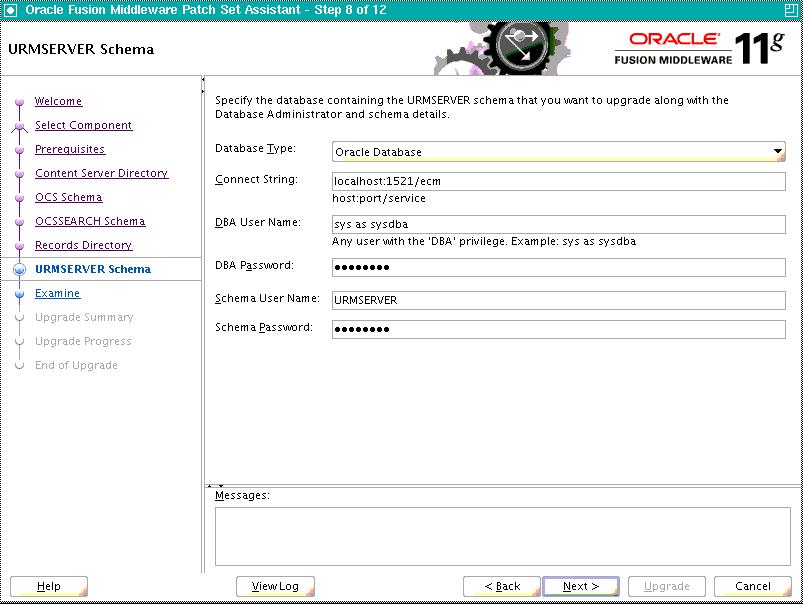The width and height of the screenshot is (803, 604).
Task: Go back with the Back button
Action: coord(502,587)
